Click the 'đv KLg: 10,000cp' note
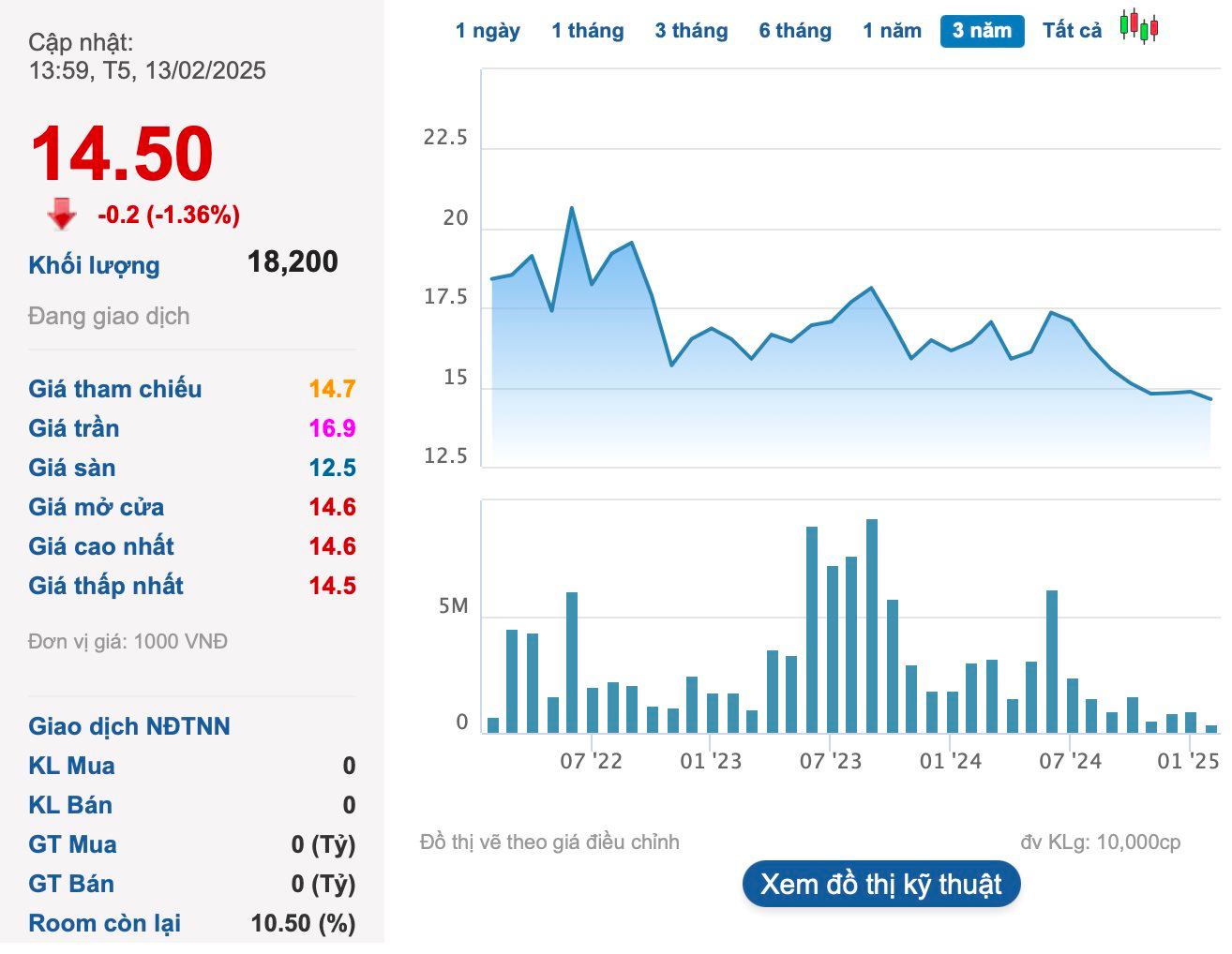Viewport: 1232px width, 954px height. (1101, 842)
